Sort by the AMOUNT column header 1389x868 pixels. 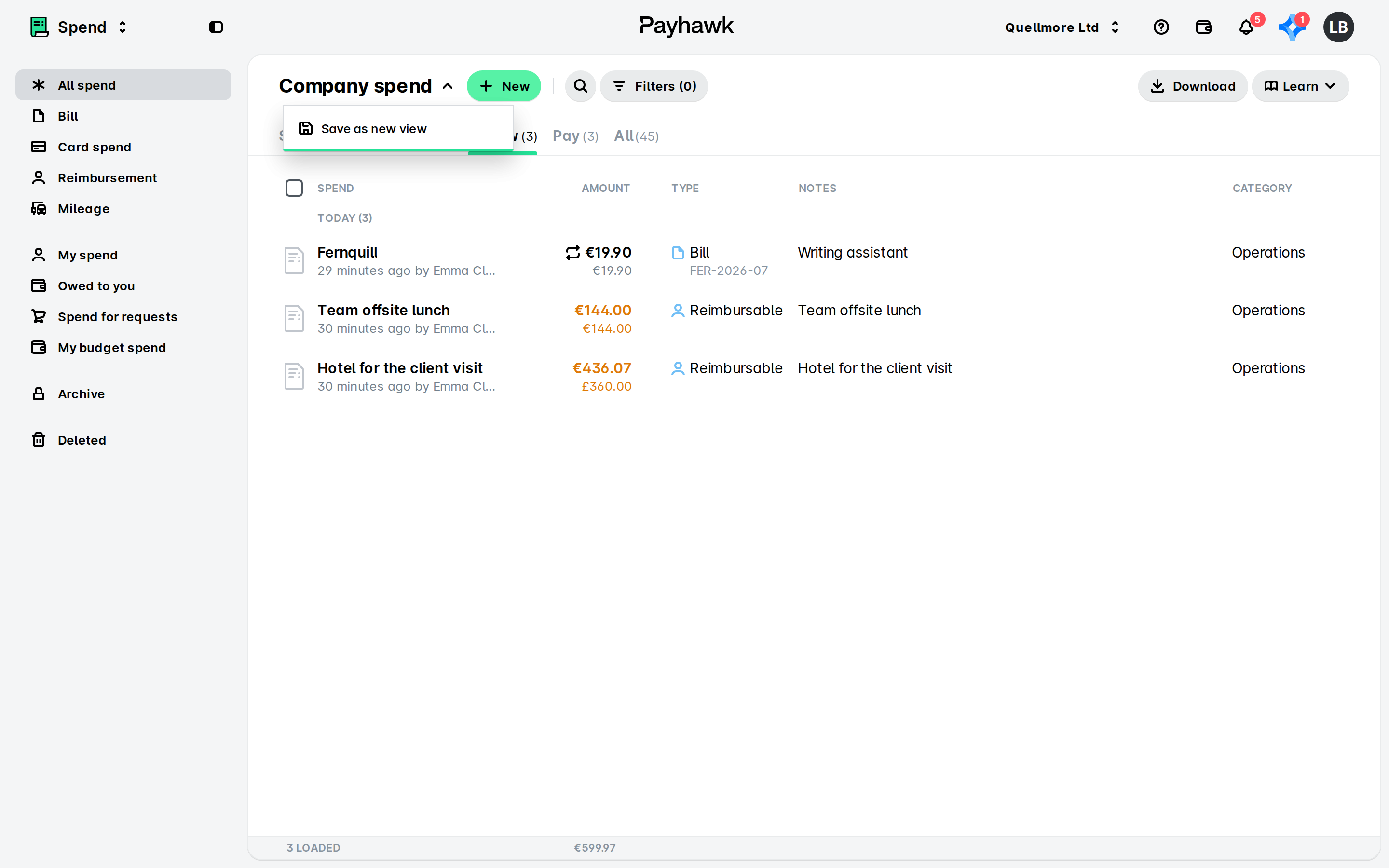(606, 188)
